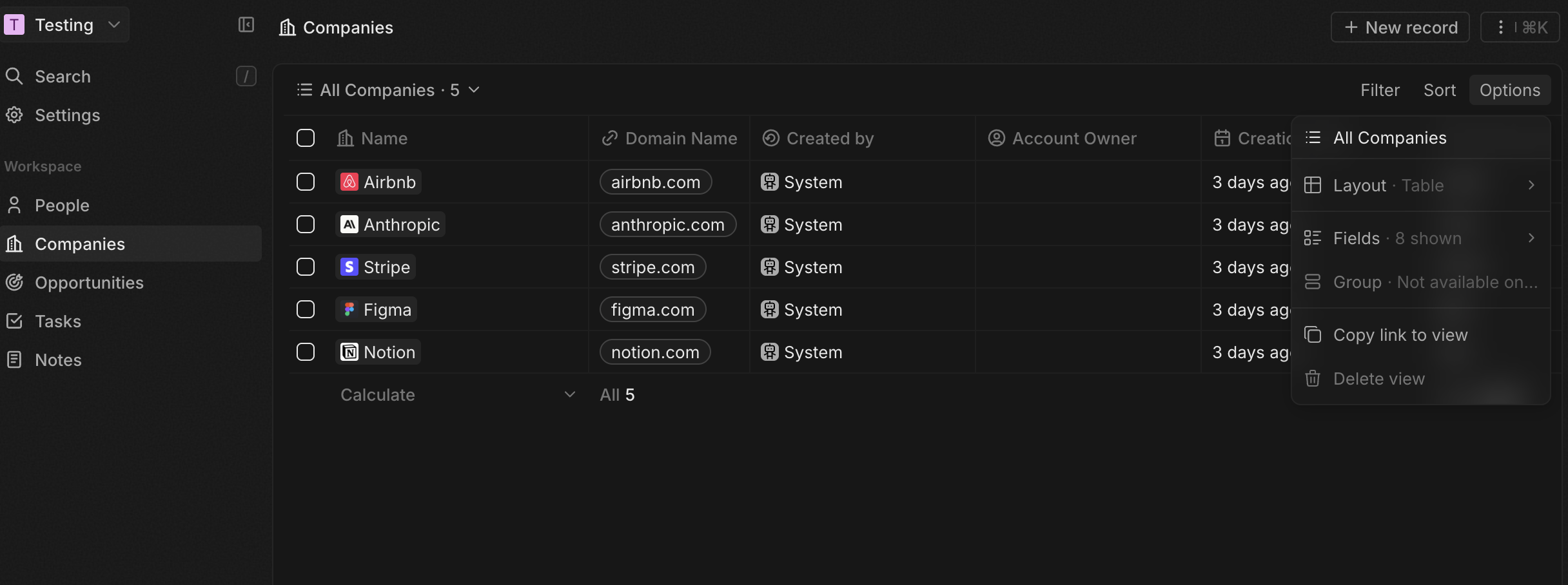Click the Figma logo icon
The width and height of the screenshot is (1568, 585).
coord(349,309)
